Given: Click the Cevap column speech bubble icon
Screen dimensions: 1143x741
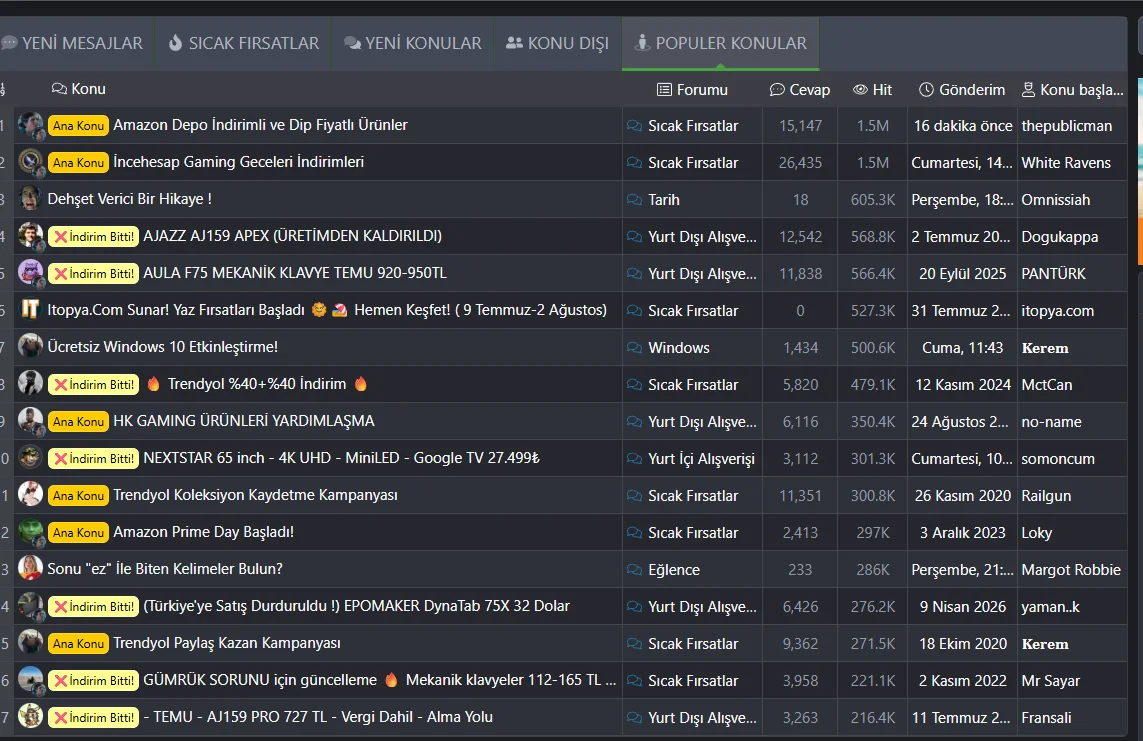Looking at the screenshot, I should click(x=777, y=90).
